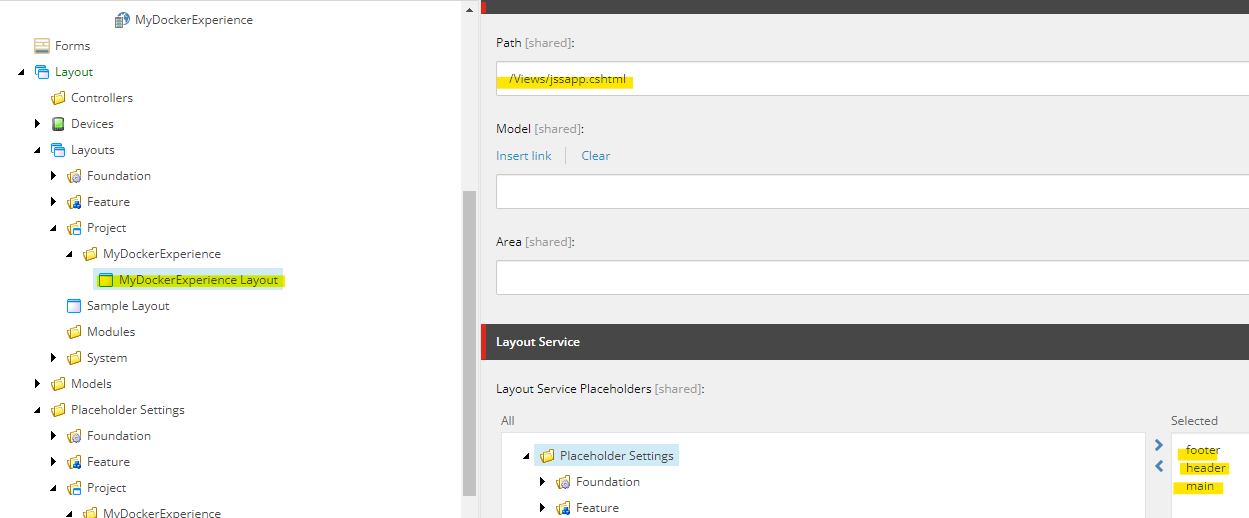Remove selected placeholder with left arrow
The width and height of the screenshot is (1249, 518).
(1159, 466)
